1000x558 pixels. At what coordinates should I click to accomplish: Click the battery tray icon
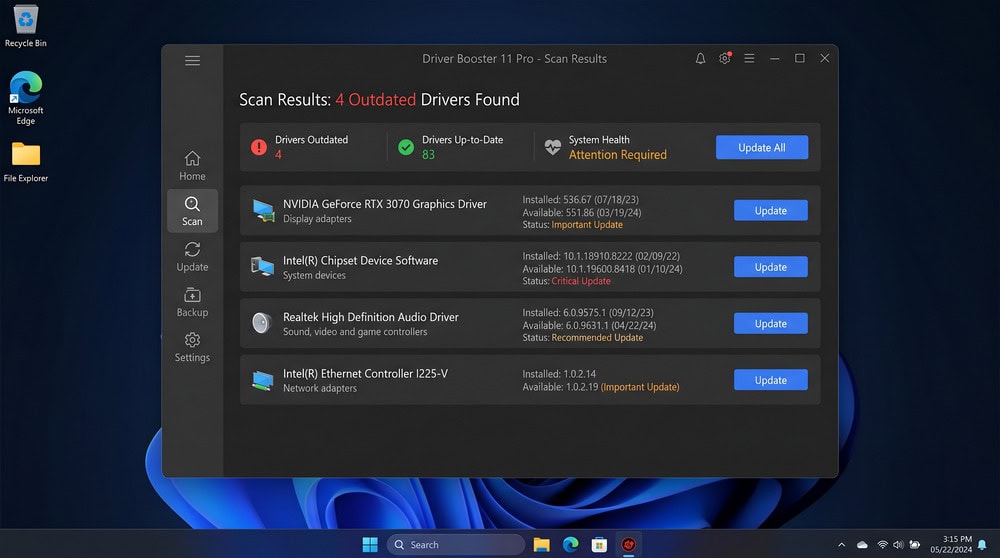click(x=915, y=545)
